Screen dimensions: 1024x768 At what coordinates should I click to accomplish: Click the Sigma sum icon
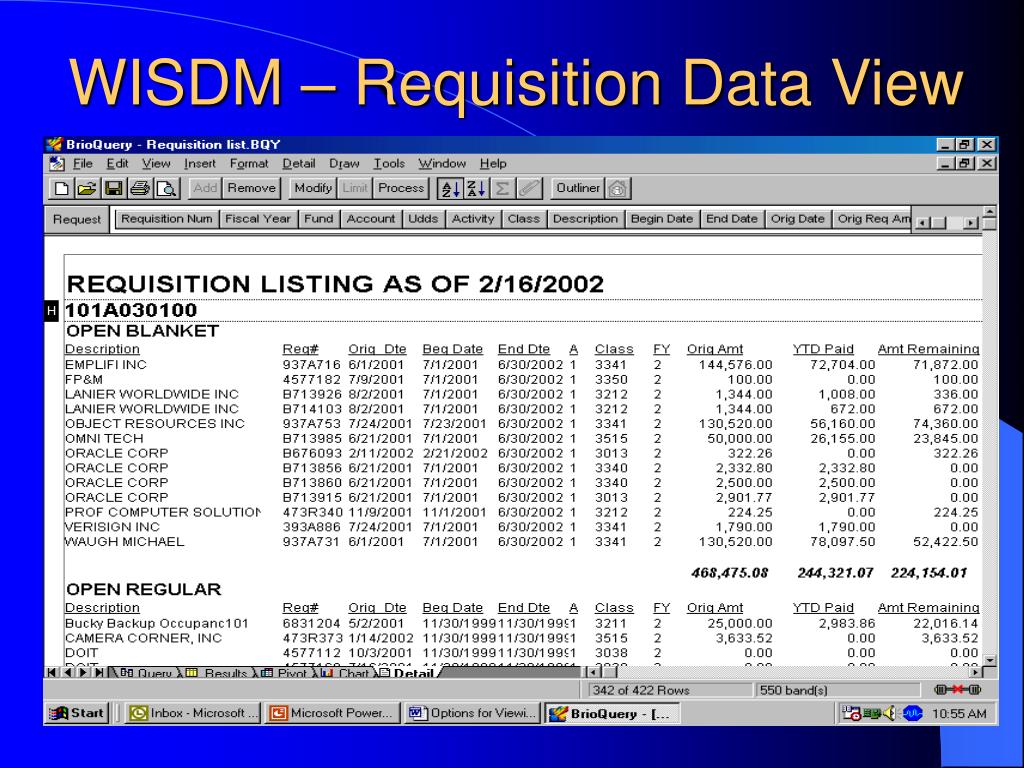pyautogui.click(x=502, y=189)
